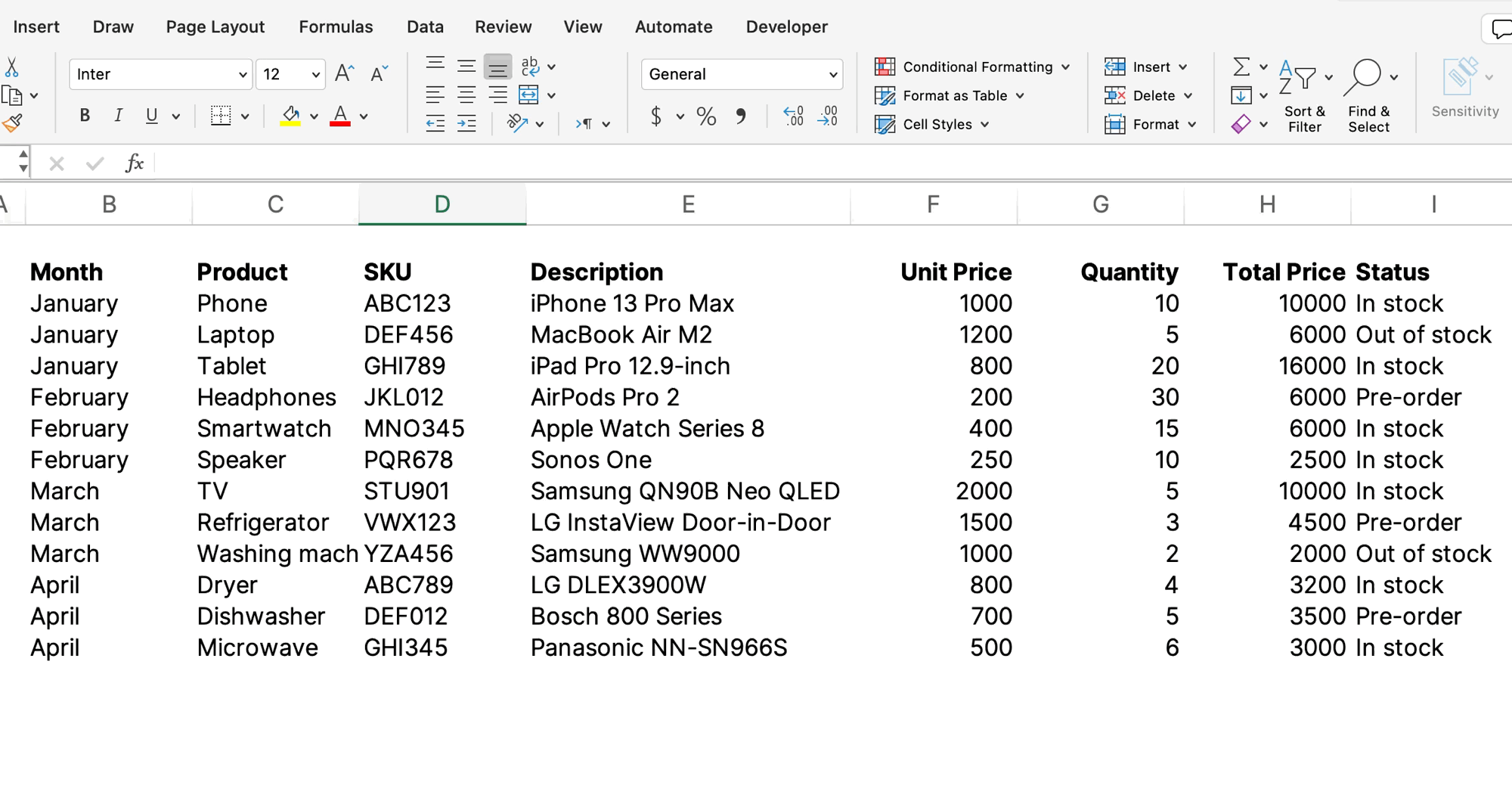Click the Increase Decimal icon
The image size is (1512, 798).
793,116
